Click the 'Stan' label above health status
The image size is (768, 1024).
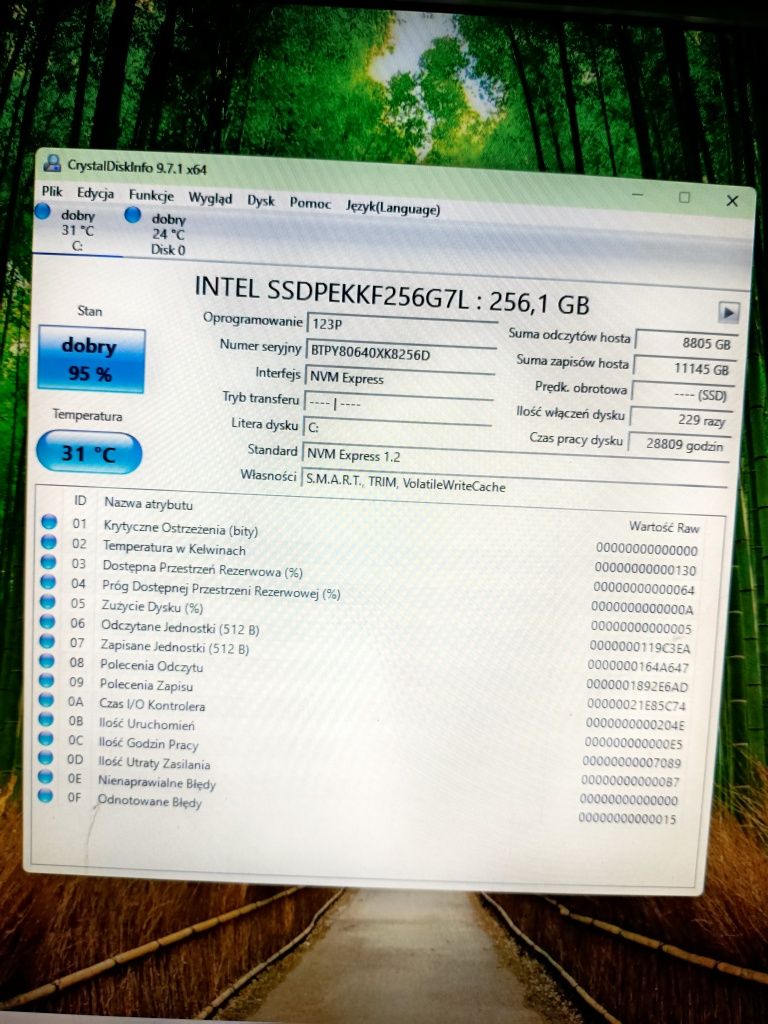coord(89,311)
